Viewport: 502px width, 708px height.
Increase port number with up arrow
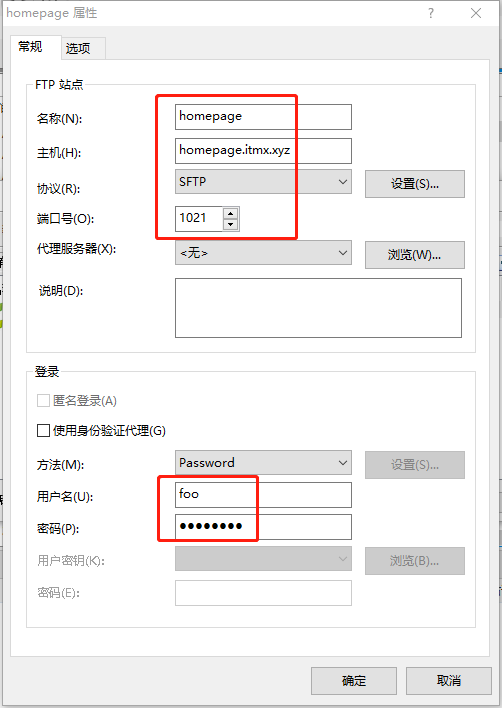(x=231, y=213)
